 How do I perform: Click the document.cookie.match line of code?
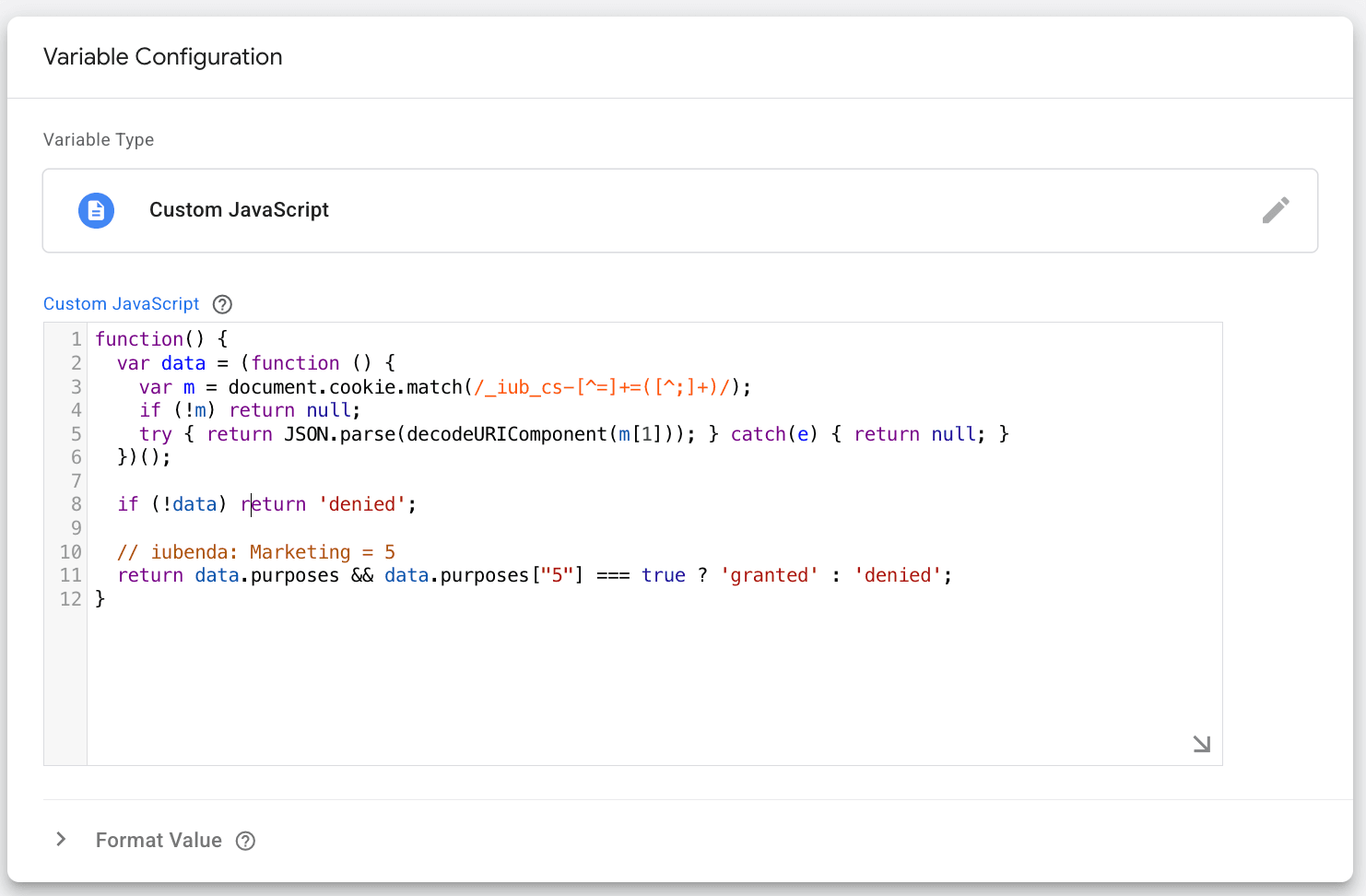(x=445, y=387)
